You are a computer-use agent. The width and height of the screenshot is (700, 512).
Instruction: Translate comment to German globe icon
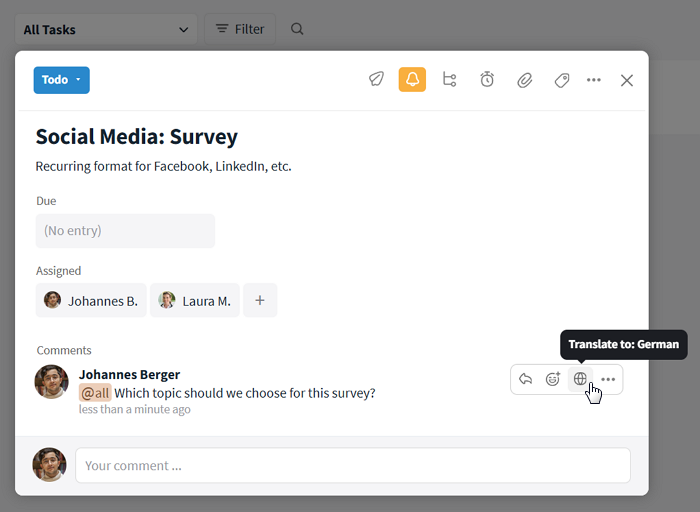(580, 379)
